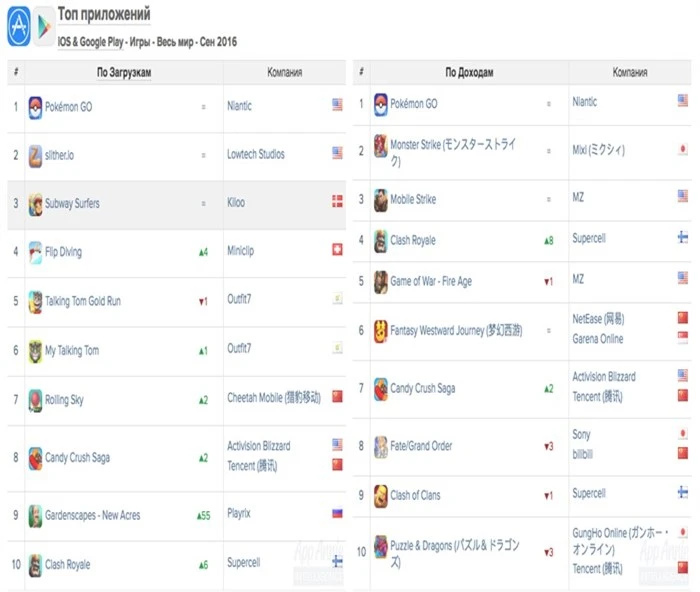The image size is (700, 592).
Task: Click the Lowtech Studios company link
Action: coord(256,155)
